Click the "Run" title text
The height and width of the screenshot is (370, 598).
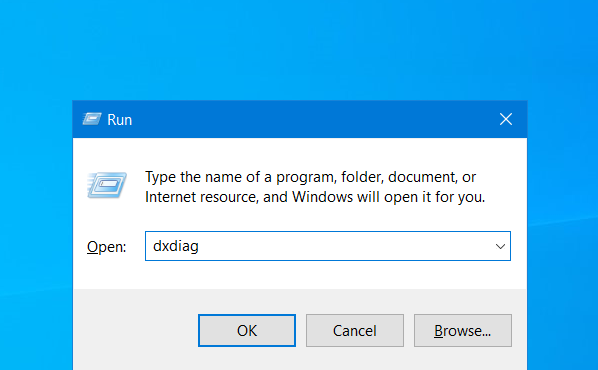point(119,120)
